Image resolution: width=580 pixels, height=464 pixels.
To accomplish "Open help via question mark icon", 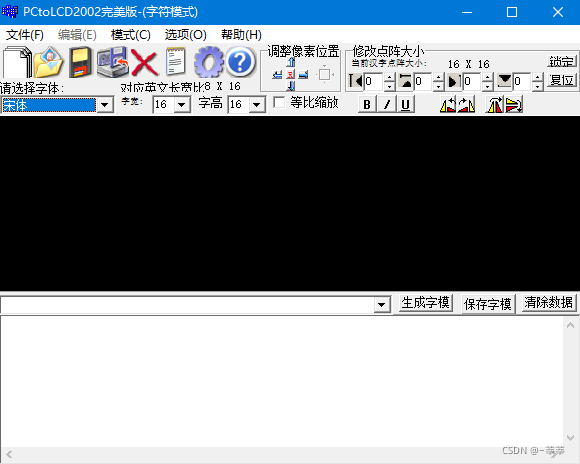I will [240, 62].
